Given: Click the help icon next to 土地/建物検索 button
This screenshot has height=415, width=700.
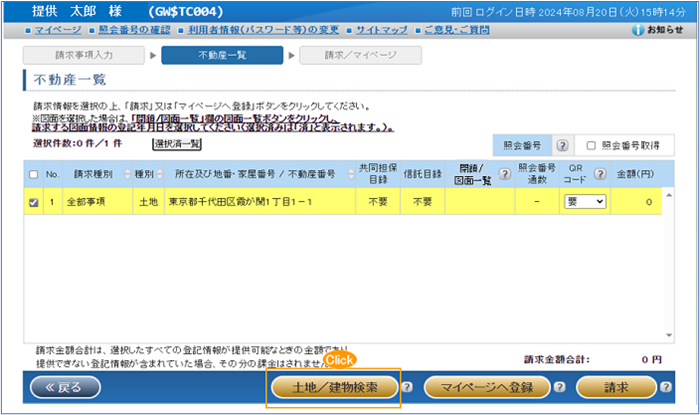Looking at the screenshot, I should (x=409, y=388).
